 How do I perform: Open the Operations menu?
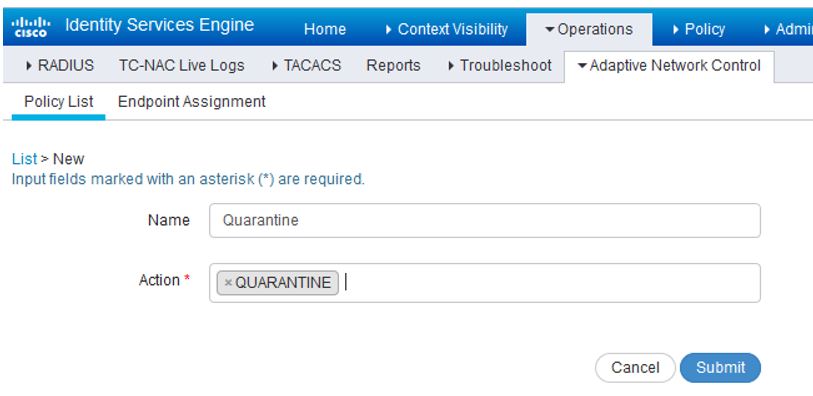click(x=589, y=29)
